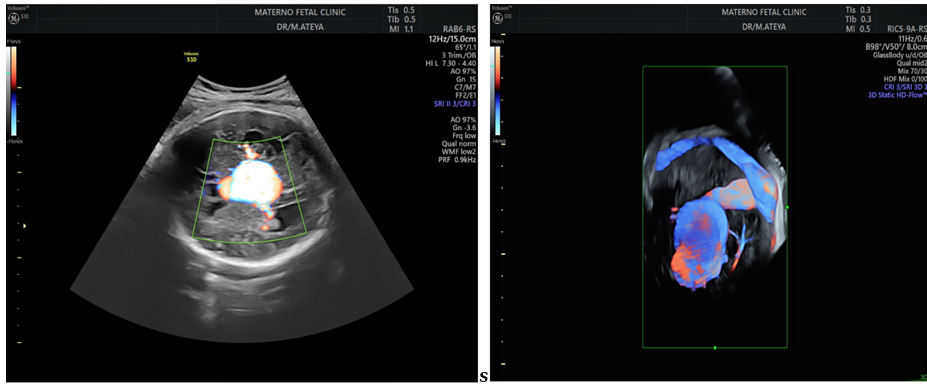
Task: Click the 'MI 1.1' readout
Action: (402, 28)
